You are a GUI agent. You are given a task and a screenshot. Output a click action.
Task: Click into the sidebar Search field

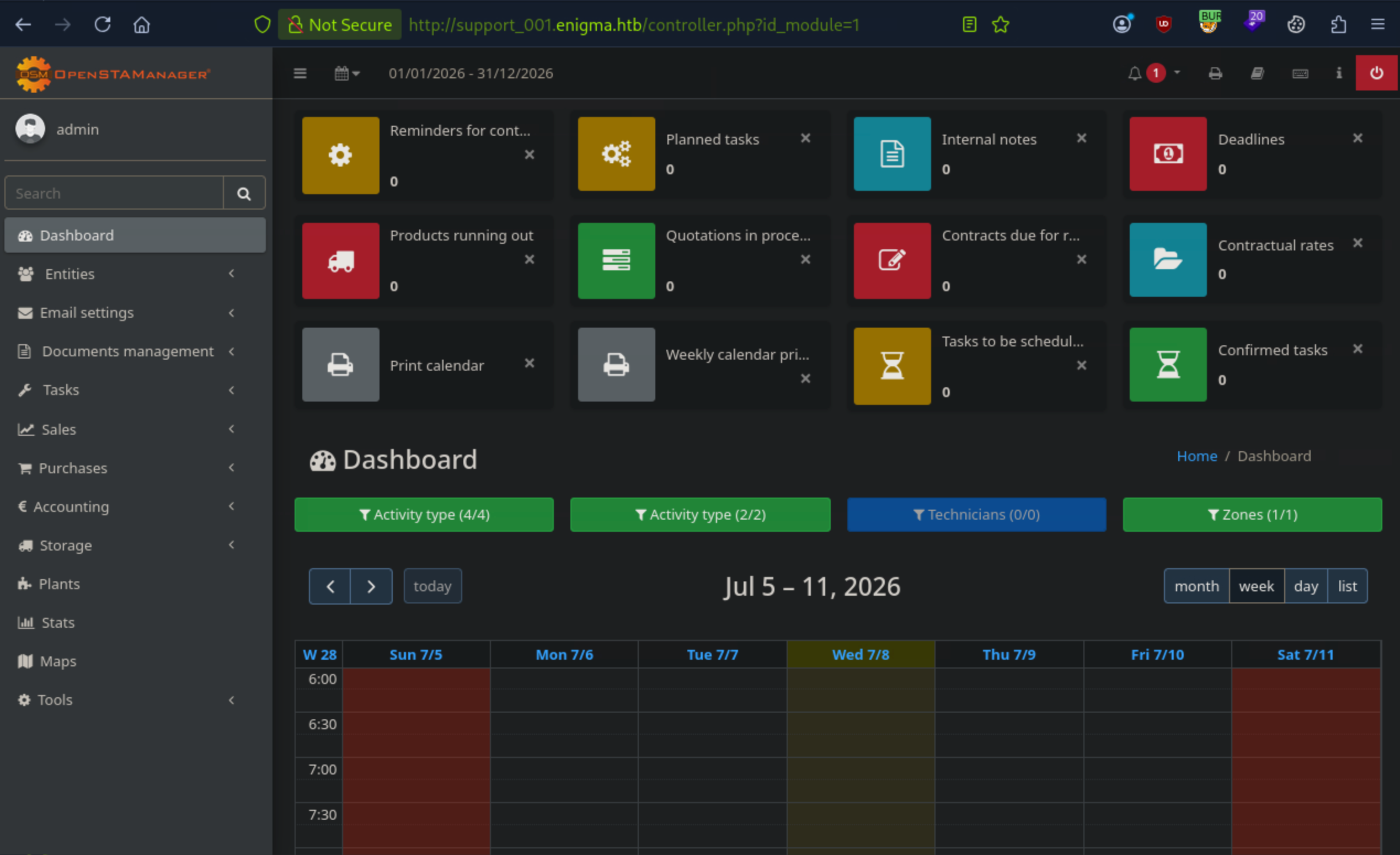tap(114, 193)
